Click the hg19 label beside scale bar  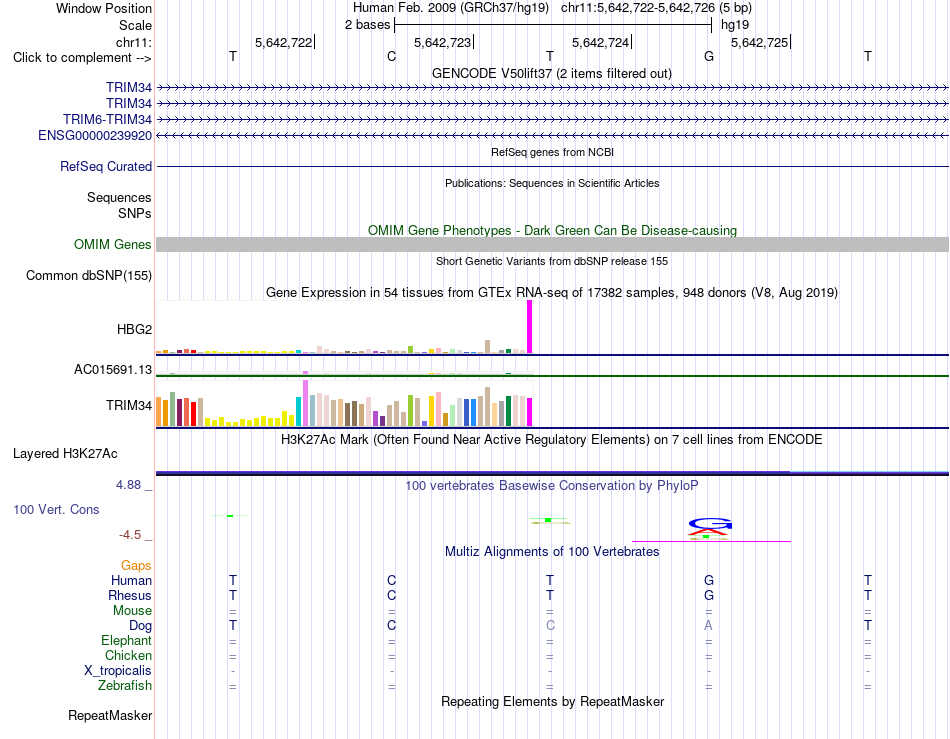(x=735, y=25)
